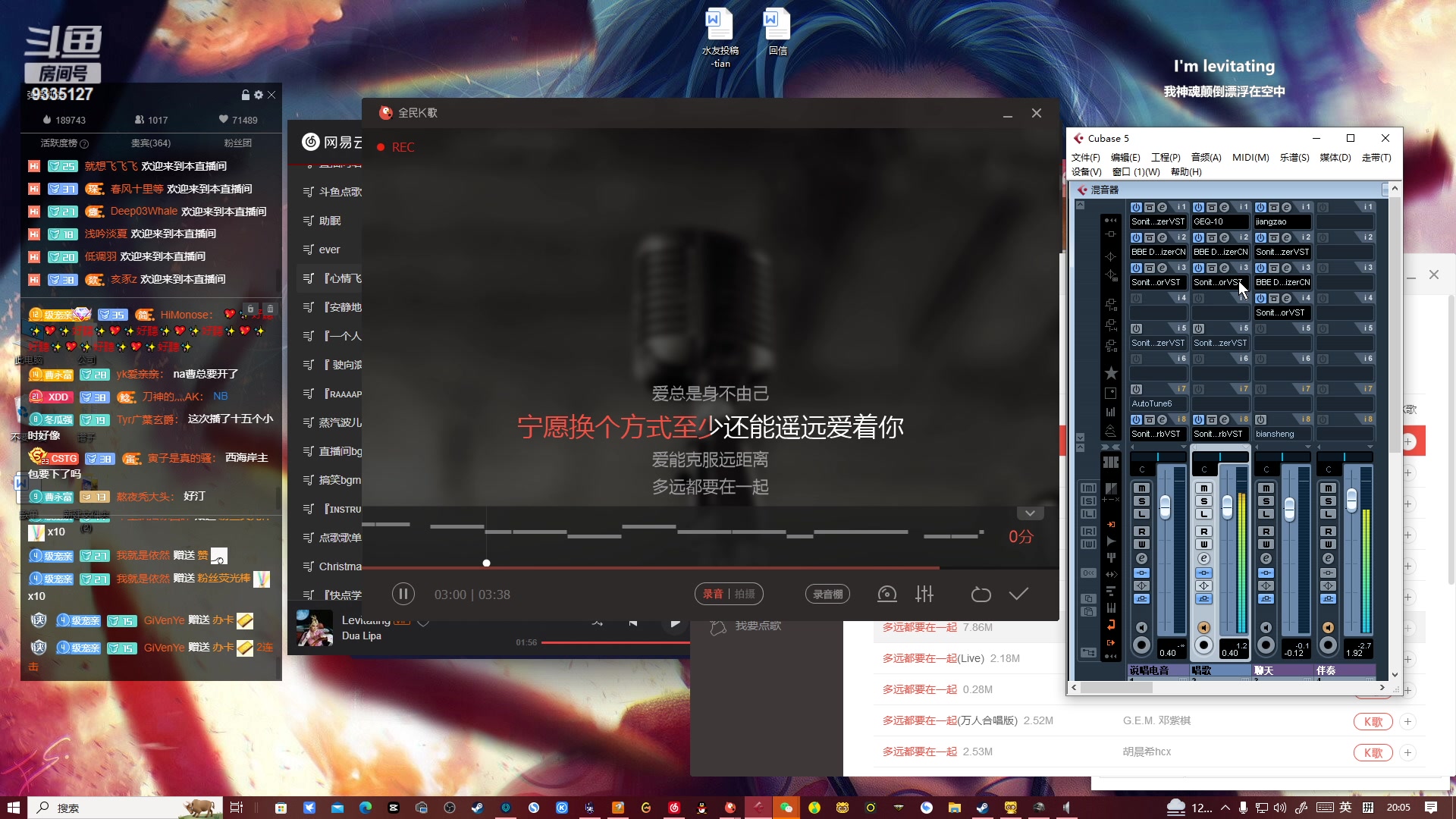Click the checkmark finish icon in 全民K歌

pyautogui.click(x=1018, y=594)
